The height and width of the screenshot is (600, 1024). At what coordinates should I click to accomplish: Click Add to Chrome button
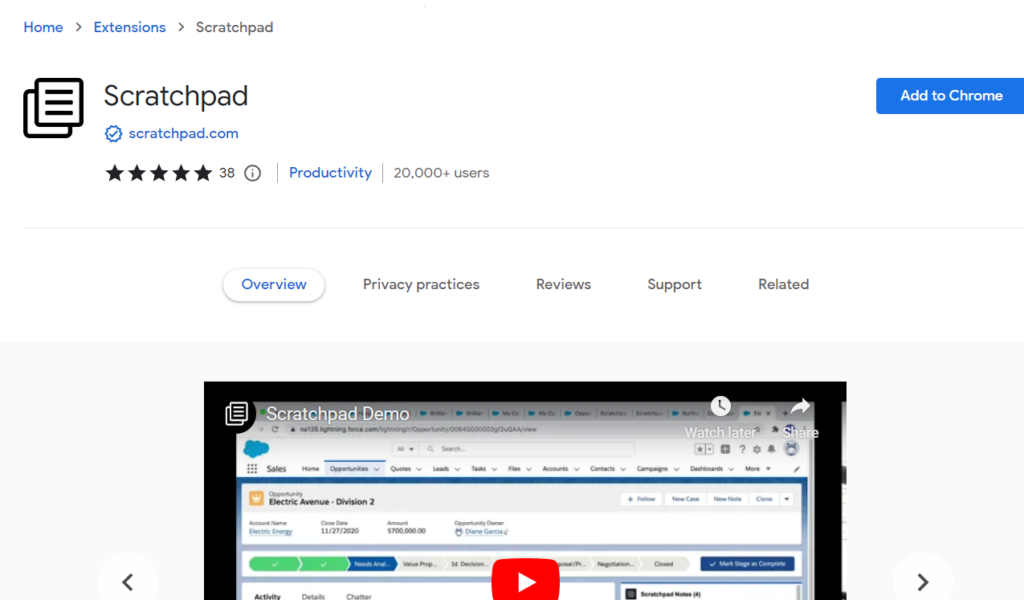click(950, 96)
